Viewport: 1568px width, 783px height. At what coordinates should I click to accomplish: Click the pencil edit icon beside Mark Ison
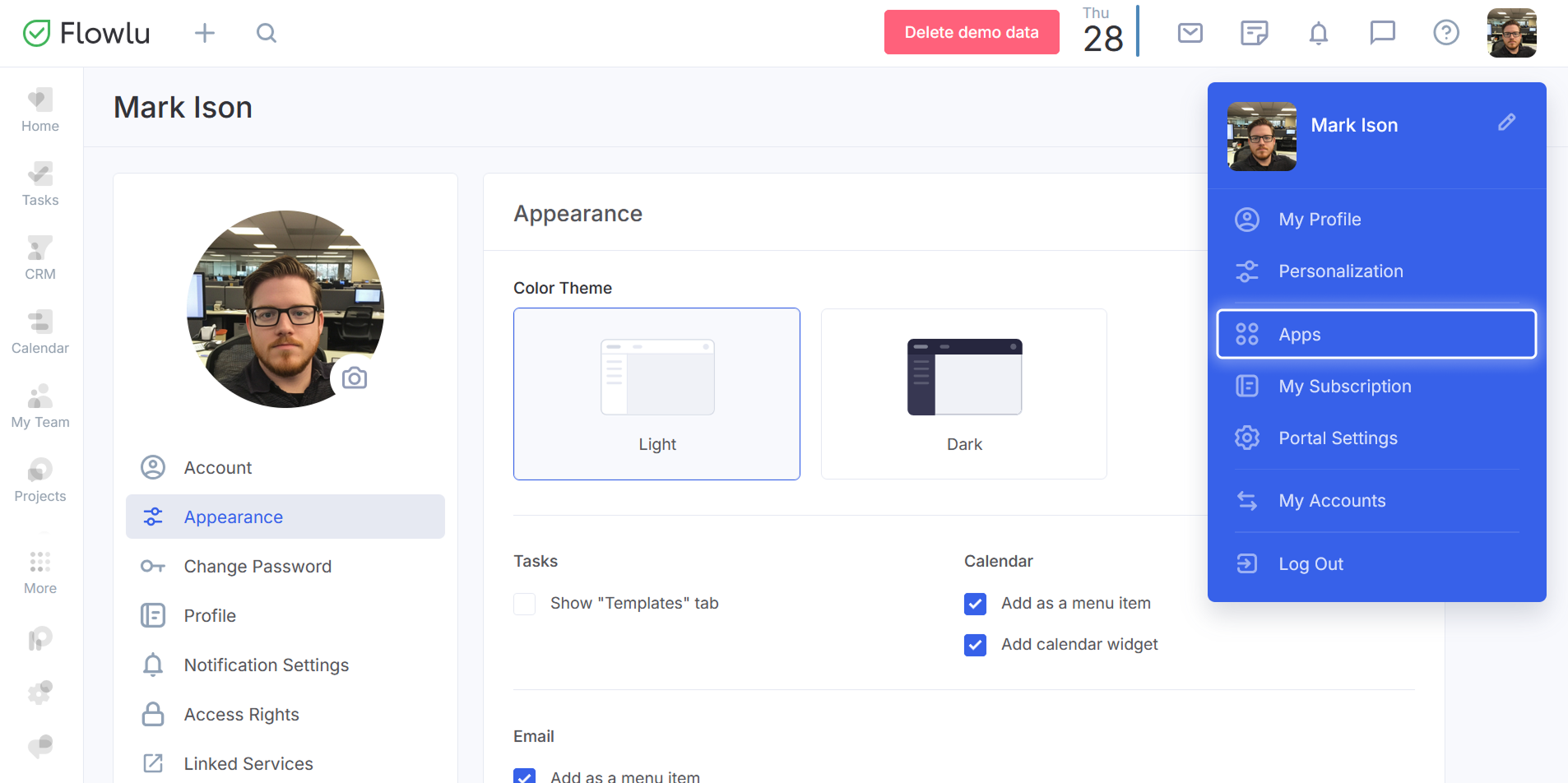pyautogui.click(x=1506, y=123)
